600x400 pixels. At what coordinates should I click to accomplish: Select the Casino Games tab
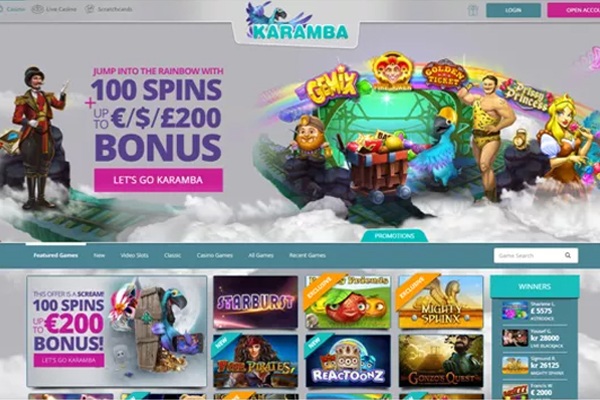click(215, 255)
